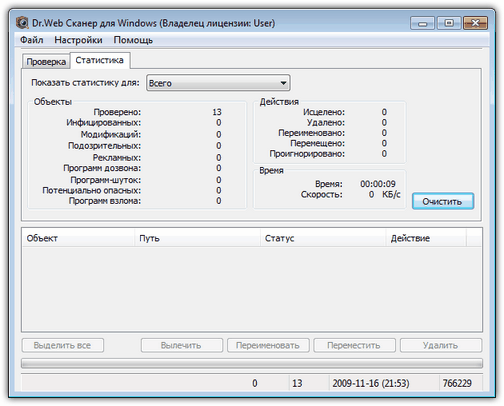Click the status bar date 2009-11-16 (21:53)

click(371, 383)
